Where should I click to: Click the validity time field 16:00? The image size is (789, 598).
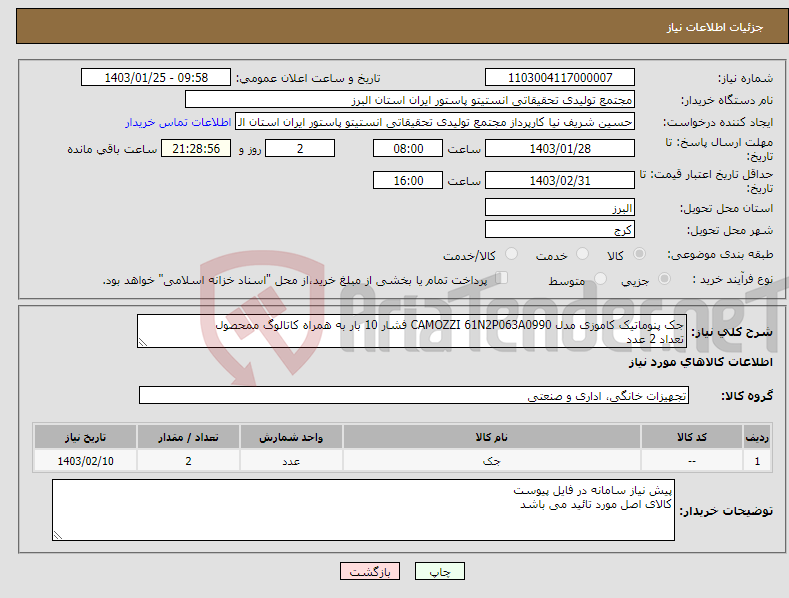(408, 180)
